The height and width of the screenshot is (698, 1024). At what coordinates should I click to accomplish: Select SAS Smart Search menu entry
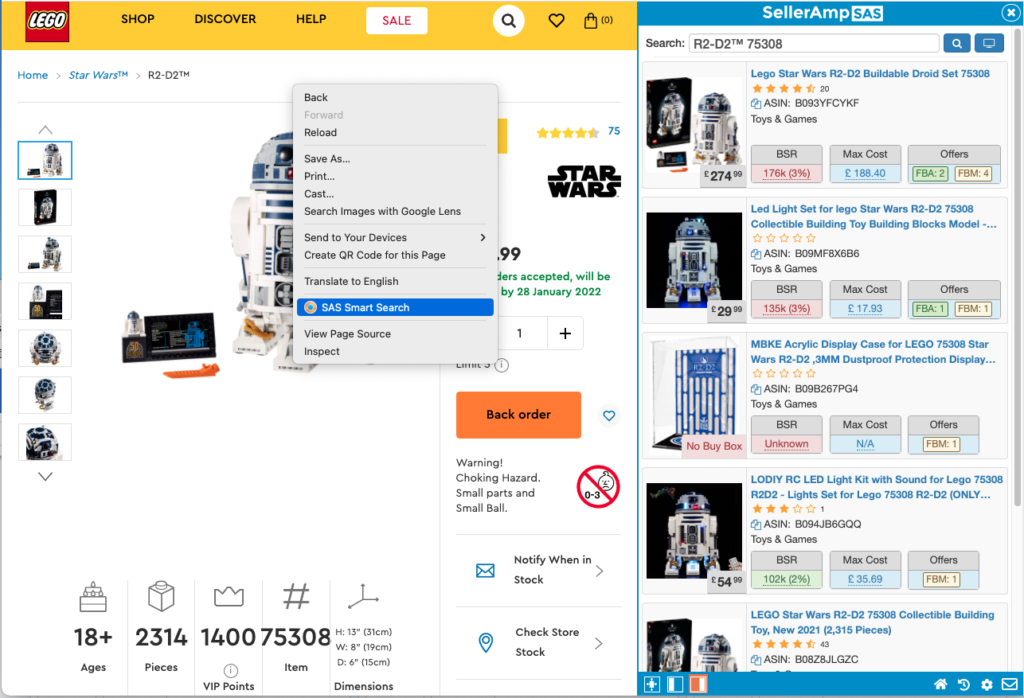[x=394, y=308]
